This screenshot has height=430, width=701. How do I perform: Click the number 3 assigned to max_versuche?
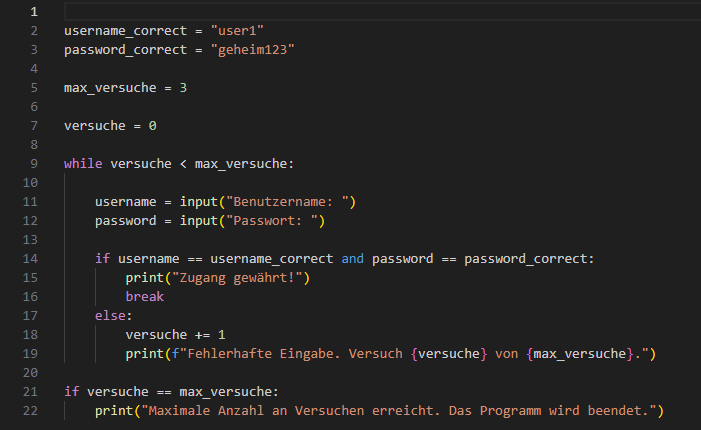click(184, 87)
